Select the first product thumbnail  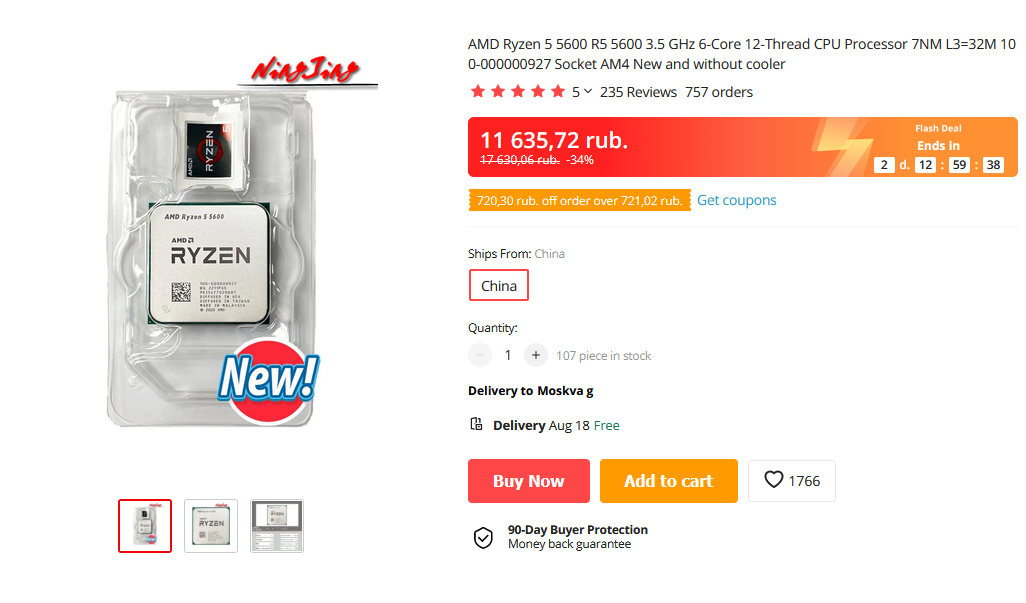point(145,526)
